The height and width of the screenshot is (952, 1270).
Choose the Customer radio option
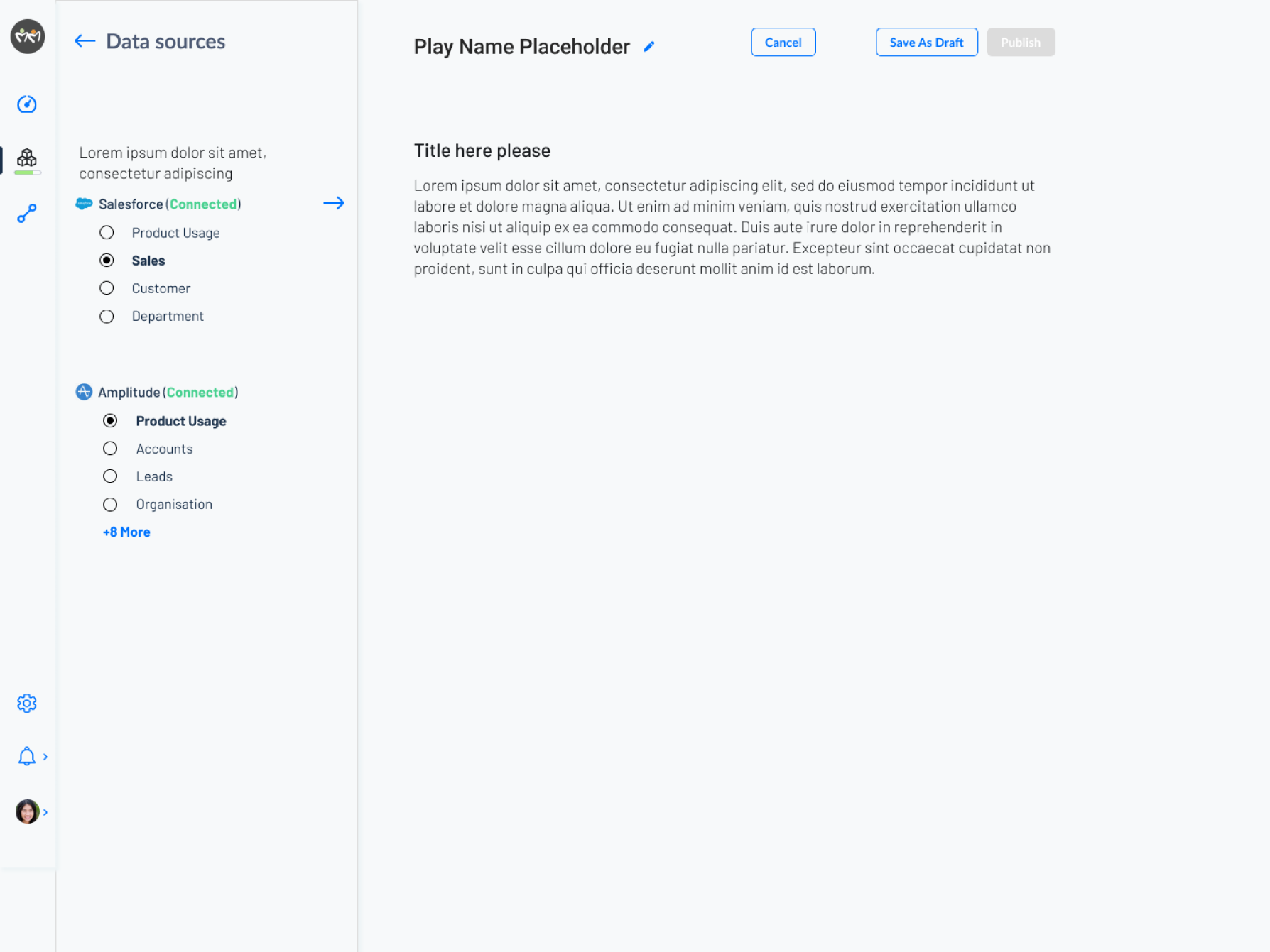point(107,288)
